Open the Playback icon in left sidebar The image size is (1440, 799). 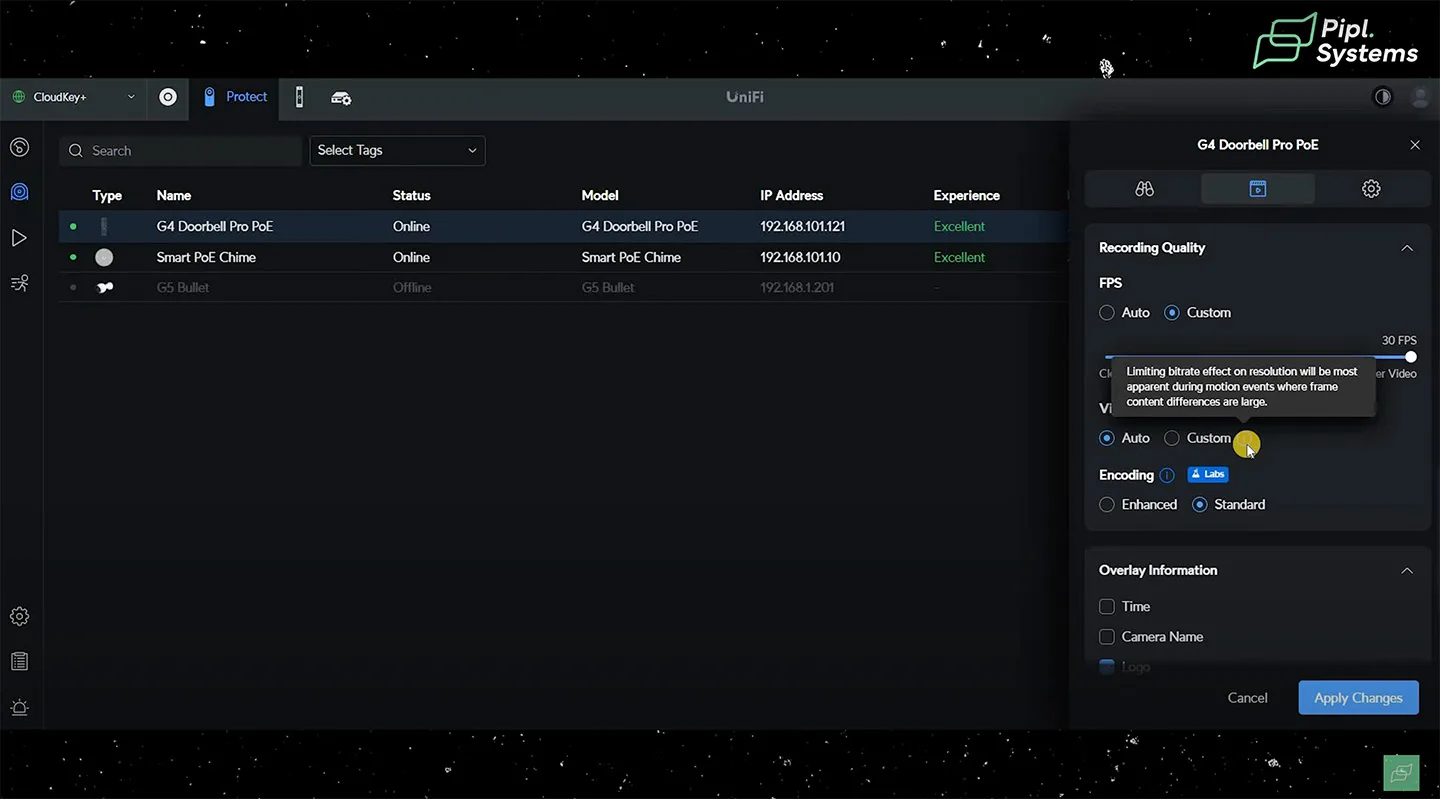pyautogui.click(x=19, y=238)
